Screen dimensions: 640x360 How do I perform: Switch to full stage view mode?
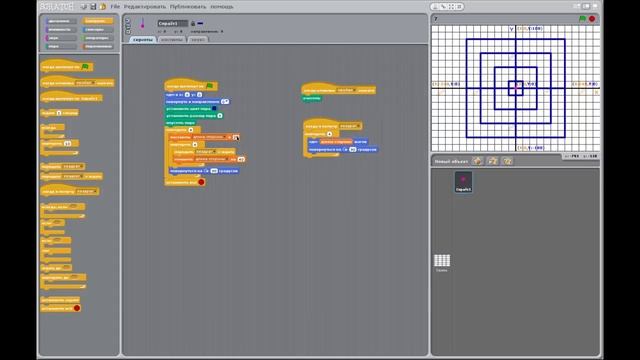tap(586, 7)
